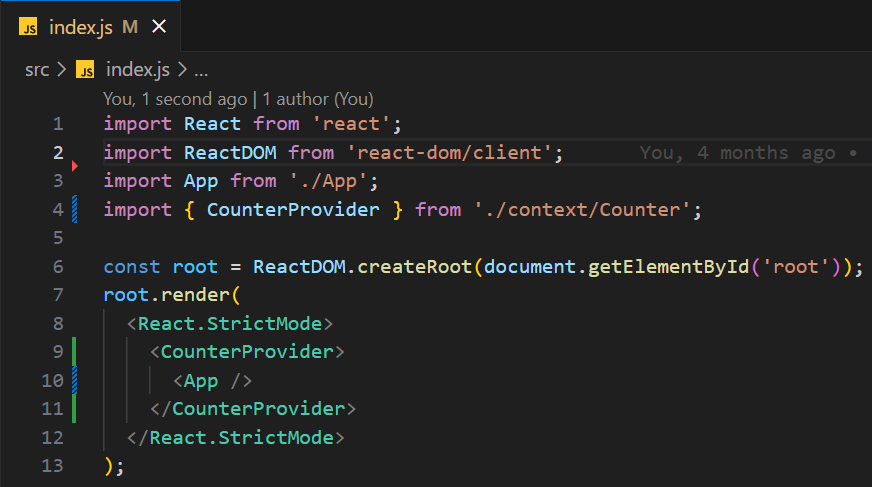This screenshot has width=872, height=487.
Task: Click the blue modified marker beside line 10
Action: pyautogui.click(x=75, y=381)
